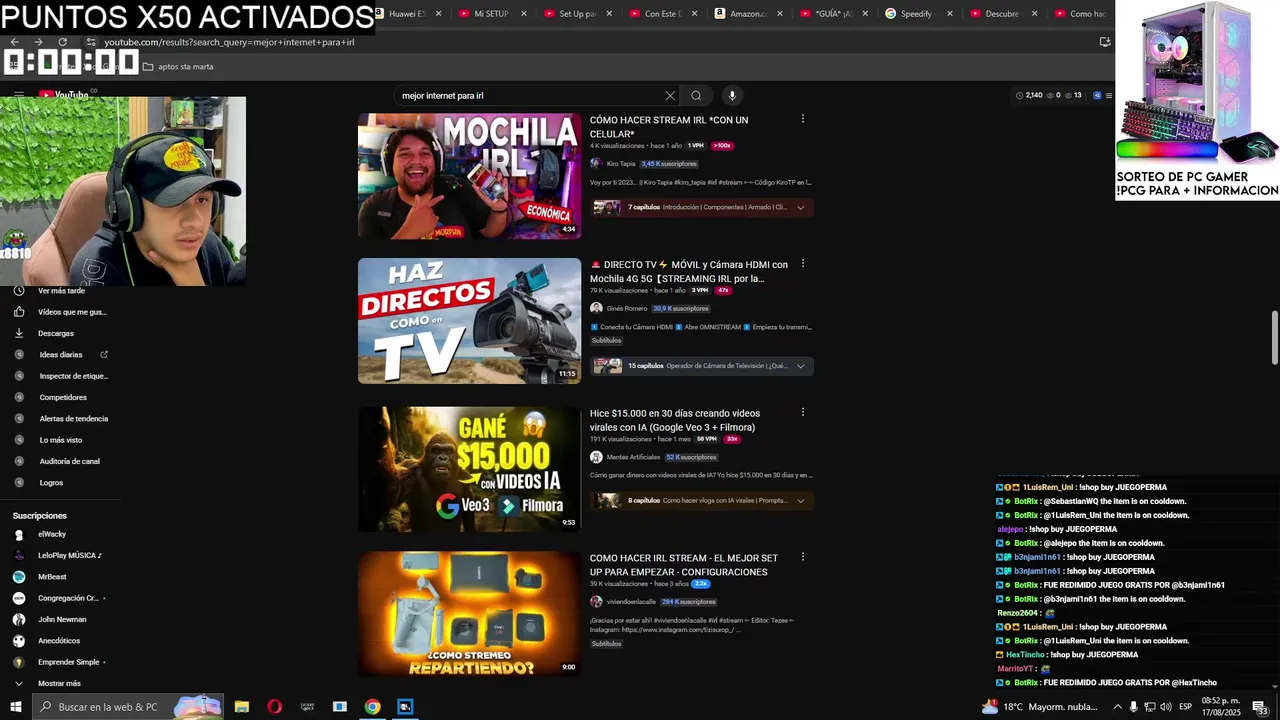
Task: Open Ver más tarde in sidebar
Action: [60, 291]
